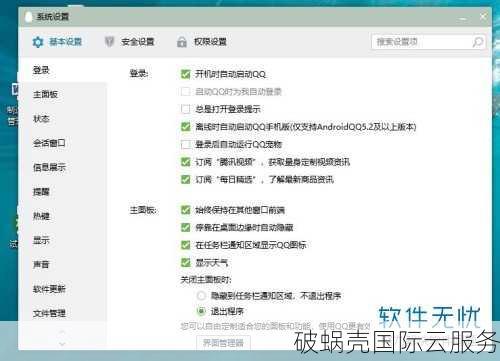Uncheck 在任务栏通知区域显示QQ图标
The image size is (500, 361).
(185, 245)
